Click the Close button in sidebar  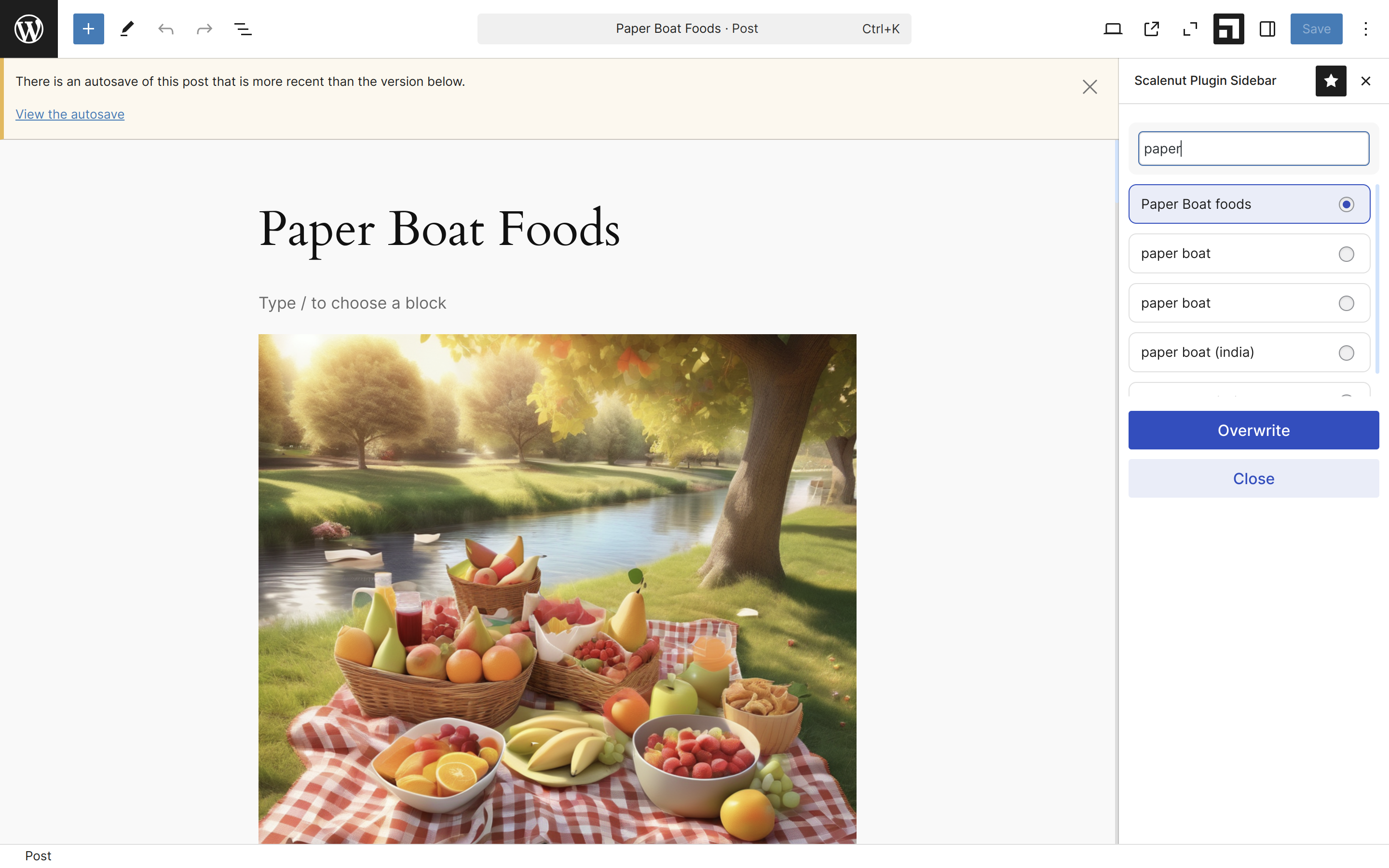click(x=1253, y=478)
